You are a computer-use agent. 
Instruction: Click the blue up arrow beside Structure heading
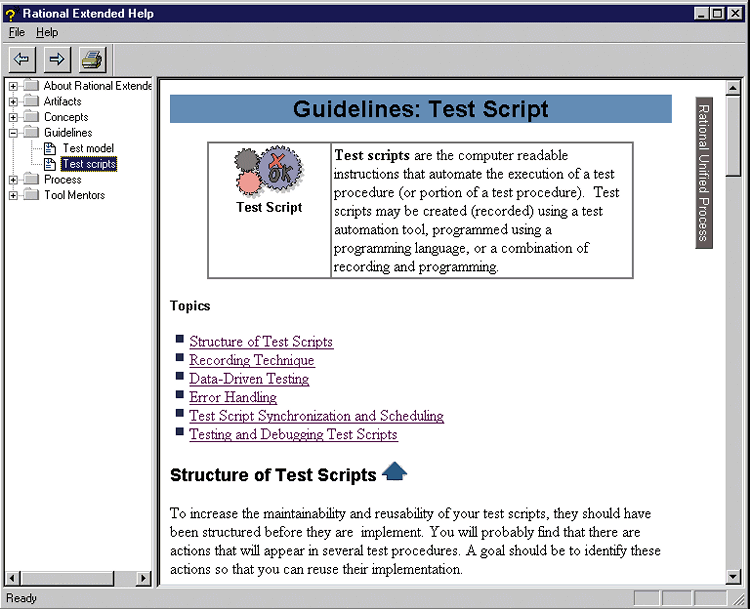pyautogui.click(x=395, y=472)
